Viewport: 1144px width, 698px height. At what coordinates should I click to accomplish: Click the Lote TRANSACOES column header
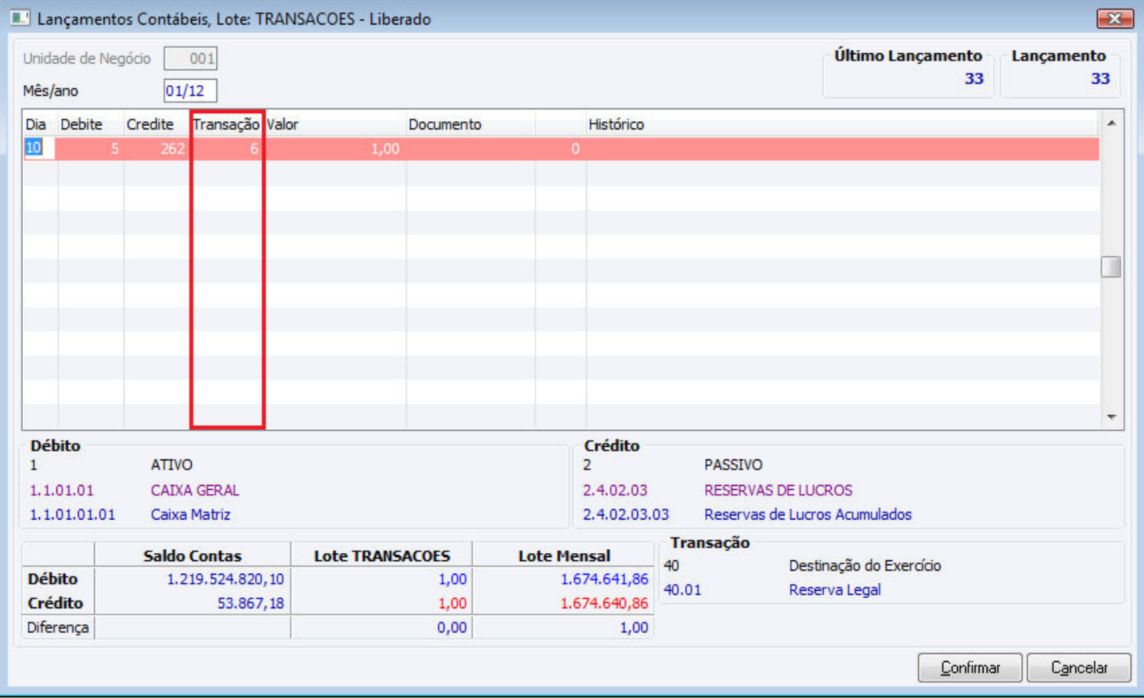(x=382, y=556)
